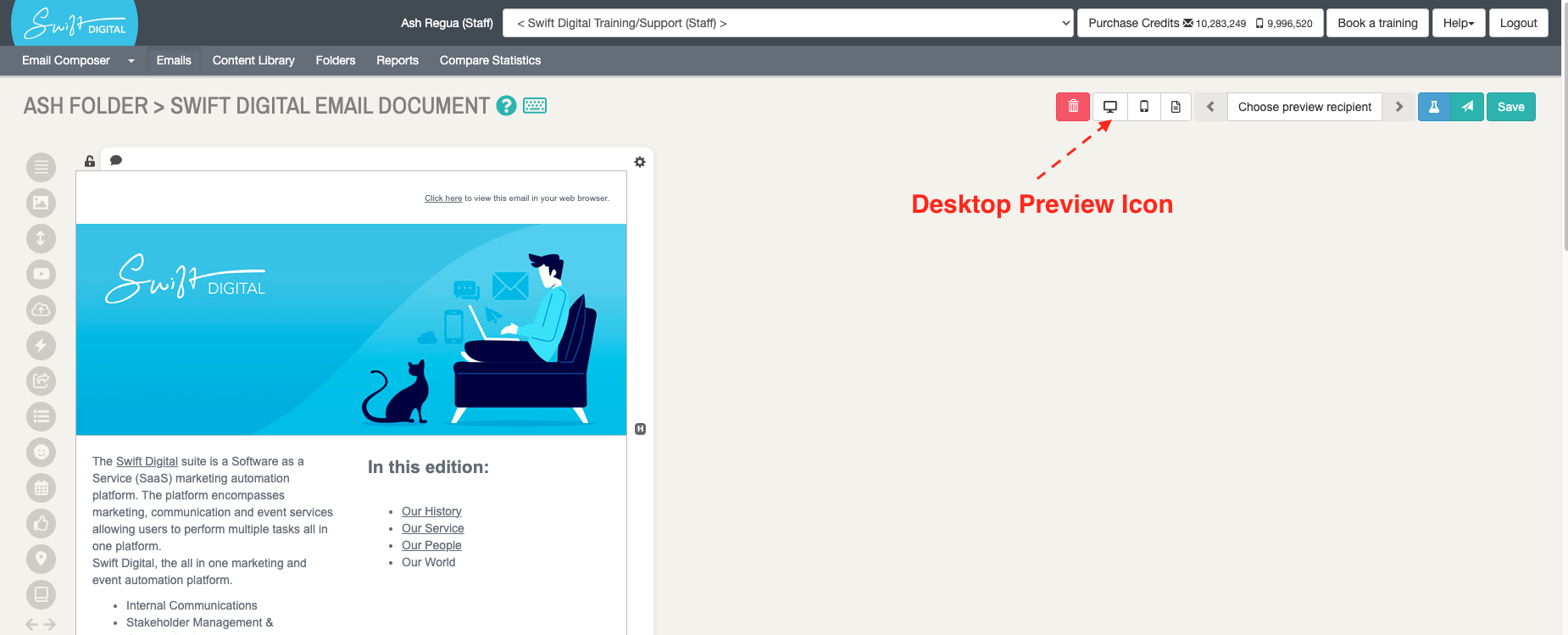Click the bulleted list sidebar icon
1568x635 pixels.
(x=41, y=416)
